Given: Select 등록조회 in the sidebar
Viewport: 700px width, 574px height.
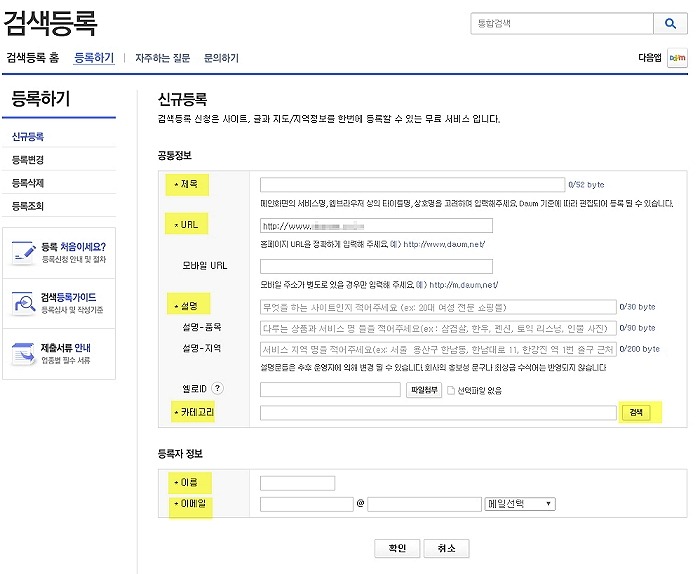Looking at the screenshot, I should (28, 206).
